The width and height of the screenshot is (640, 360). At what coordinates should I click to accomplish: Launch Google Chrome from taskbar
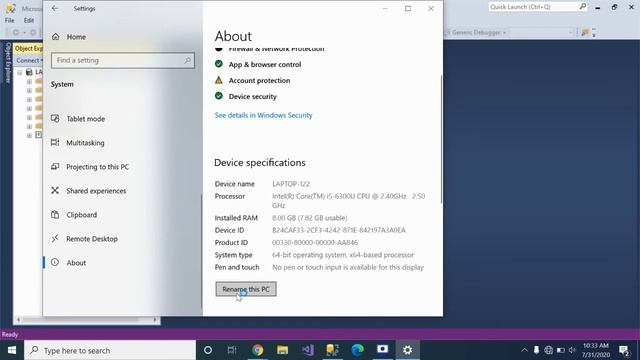click(258, 350)
